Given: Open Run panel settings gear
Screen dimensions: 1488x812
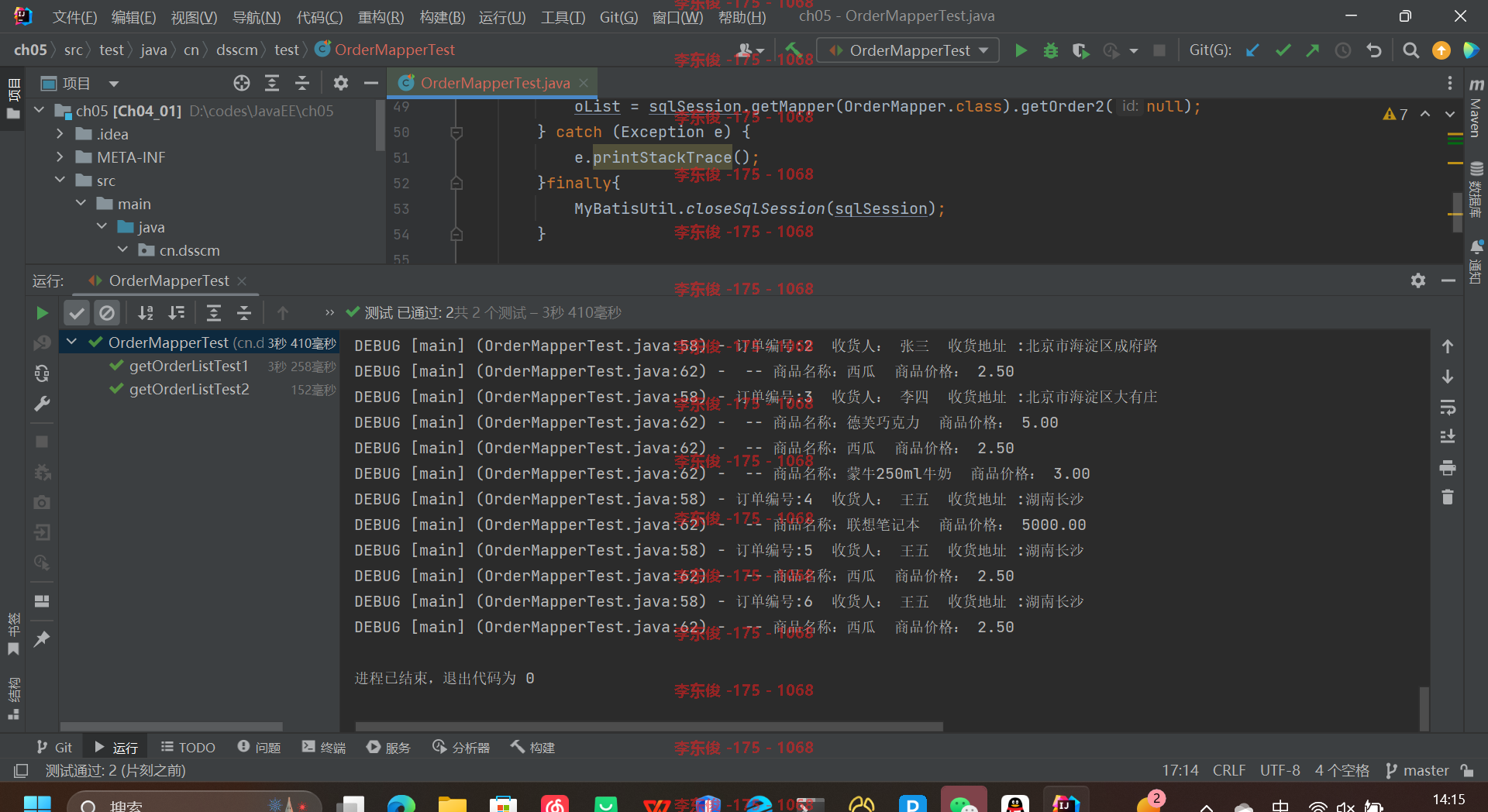Looking at the screenshot, I should 1418,280.
